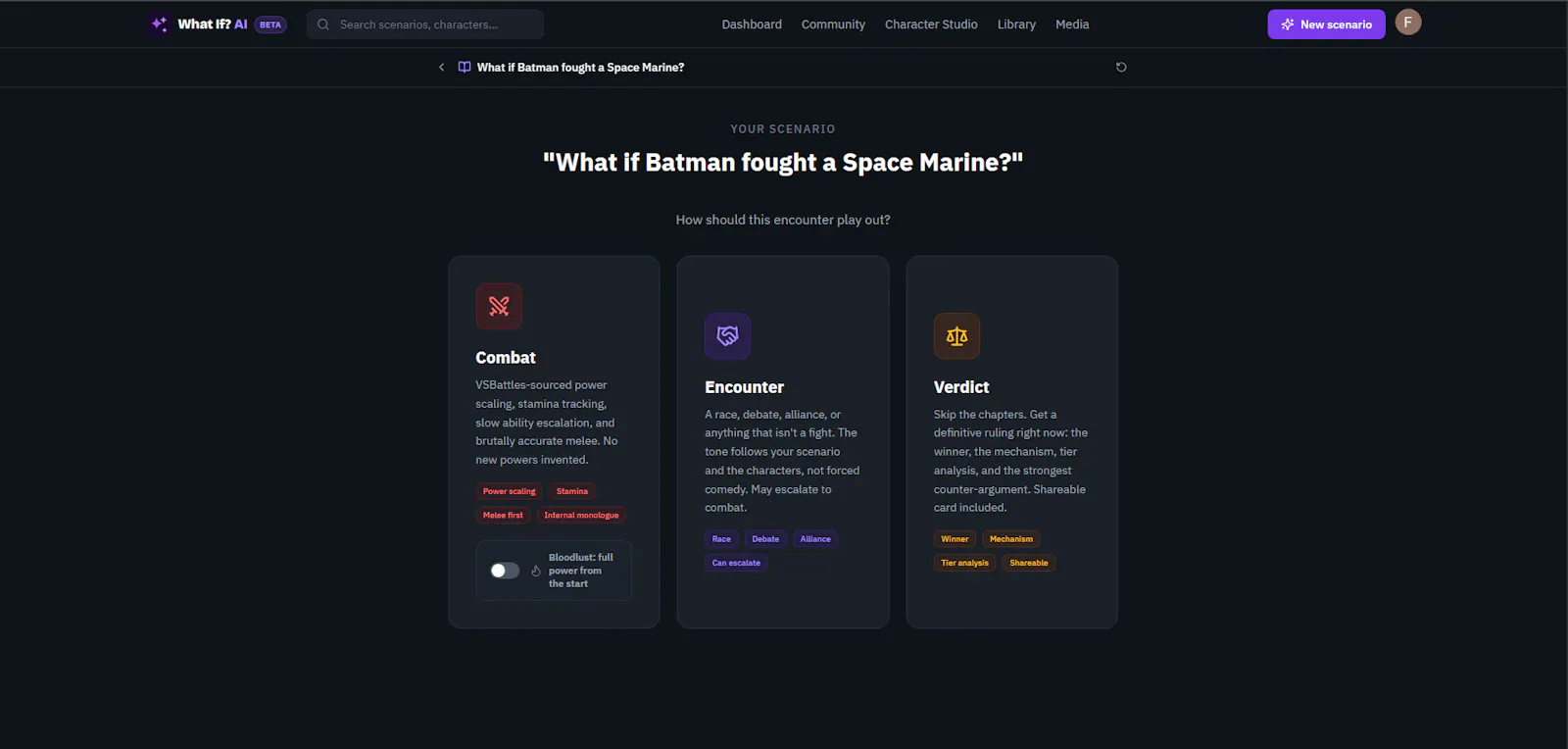Click the flame icon beside Bloodlust
Screen dimensions: 1568x749
click(536, 571)
